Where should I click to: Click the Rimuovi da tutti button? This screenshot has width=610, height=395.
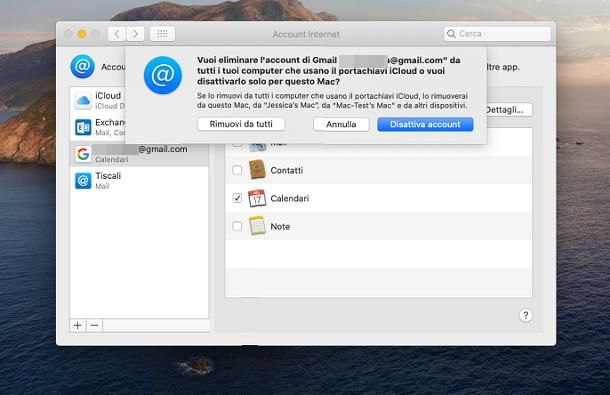241,124
